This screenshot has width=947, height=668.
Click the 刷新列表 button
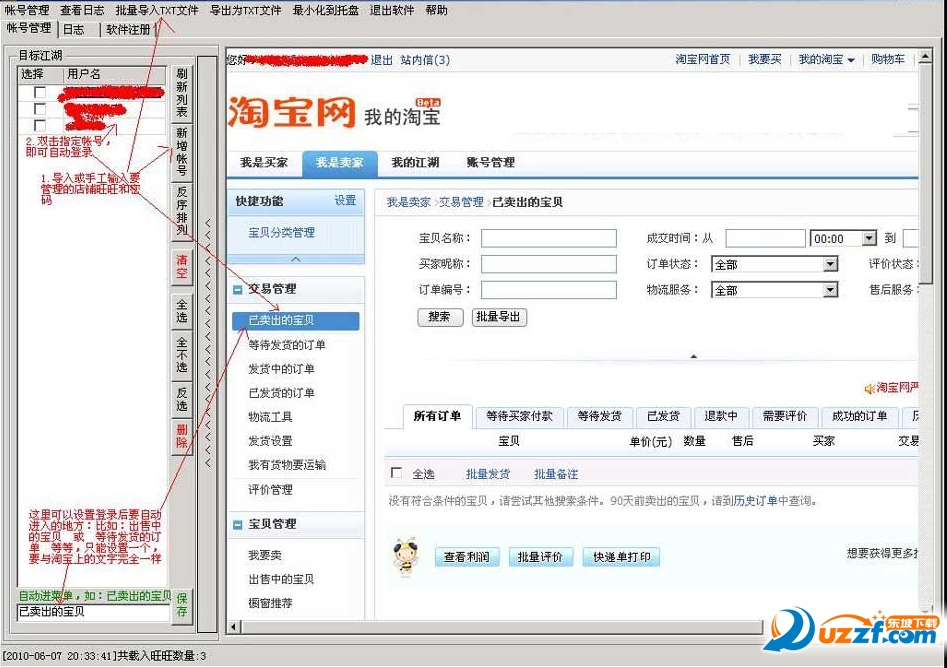point(181,92)
